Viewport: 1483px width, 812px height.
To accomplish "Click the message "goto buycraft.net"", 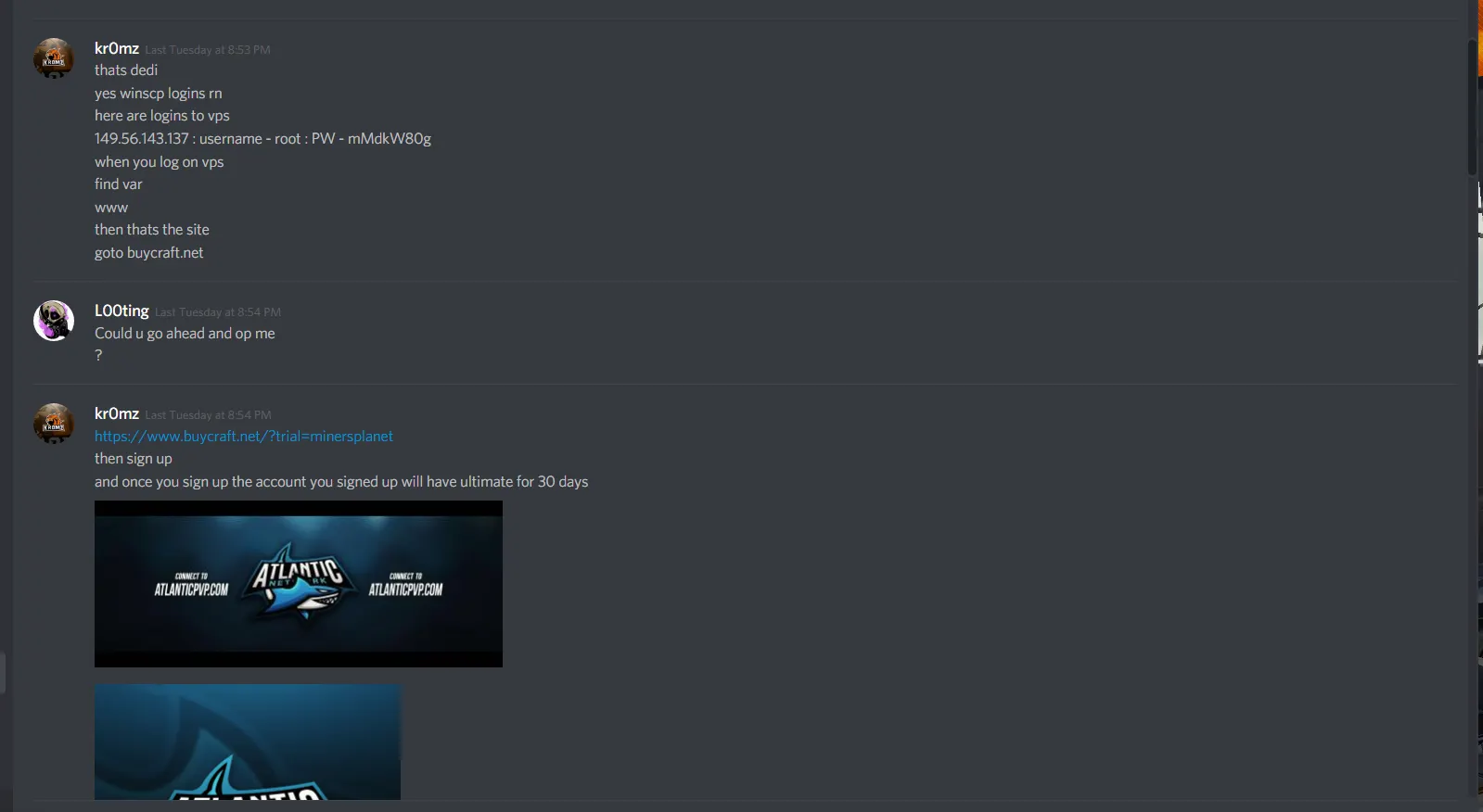I will [149, 253].
